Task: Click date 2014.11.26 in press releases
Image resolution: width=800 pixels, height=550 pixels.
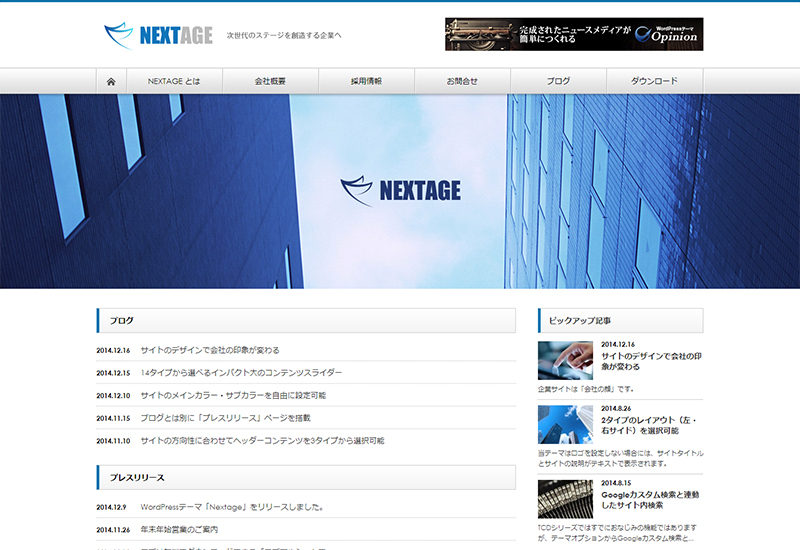Action: pyautogui.click(x=113, y=530)
